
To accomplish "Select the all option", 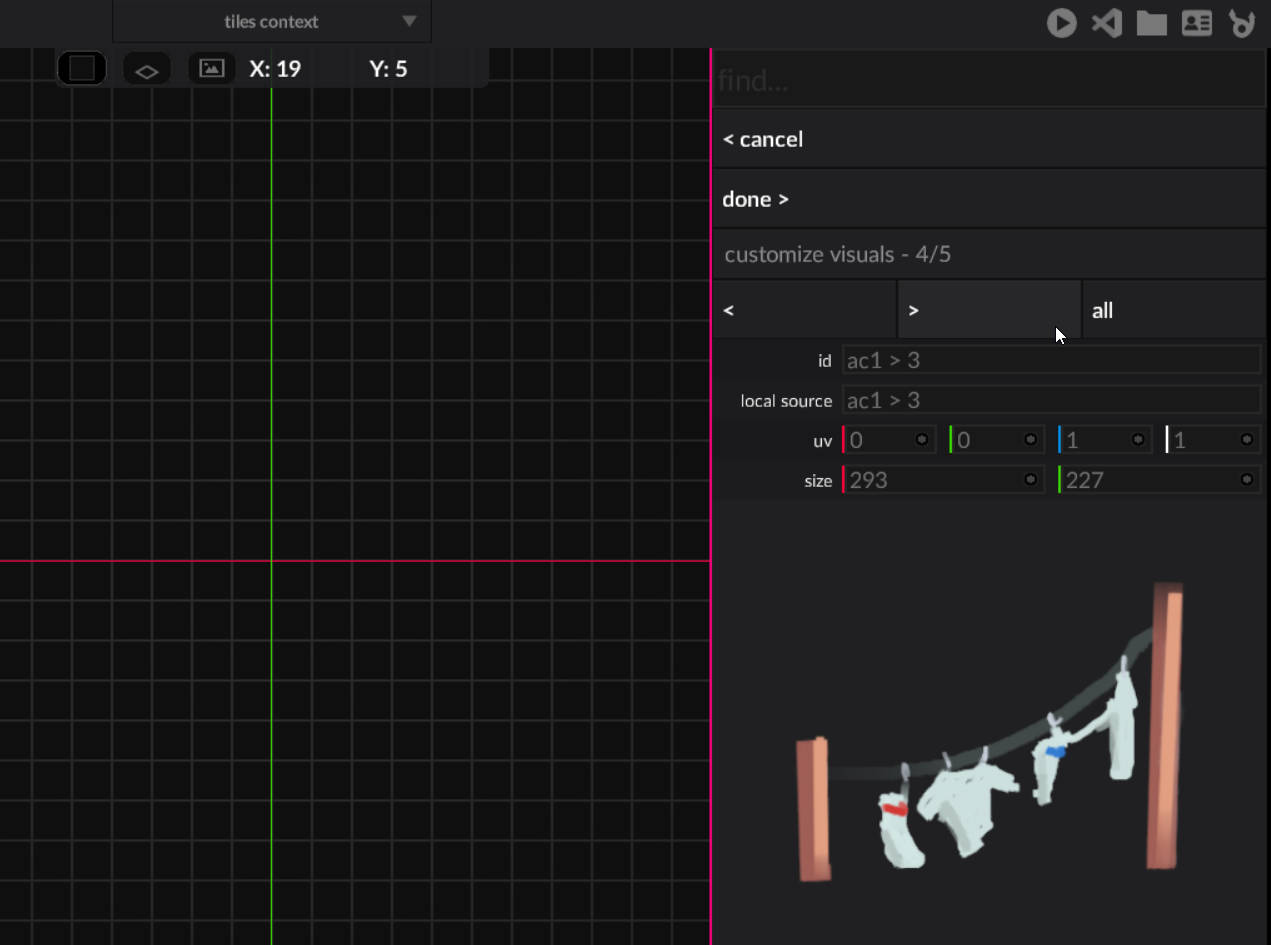I will coord(1173,310).
